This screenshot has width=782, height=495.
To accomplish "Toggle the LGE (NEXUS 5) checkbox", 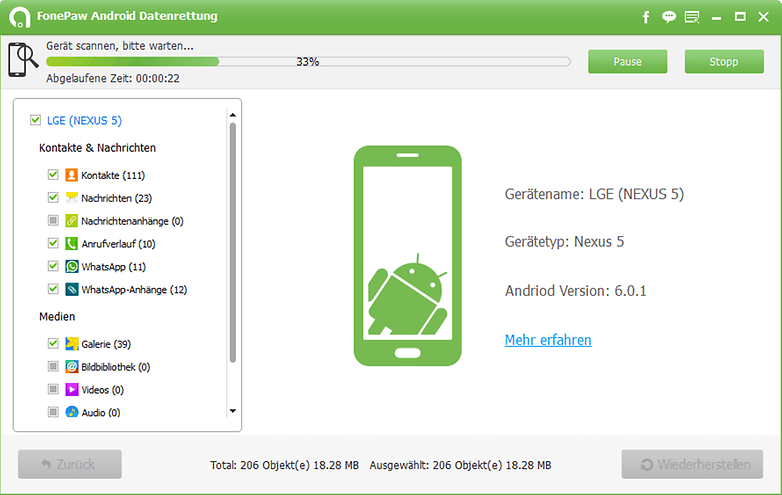I will coord(35,120).
